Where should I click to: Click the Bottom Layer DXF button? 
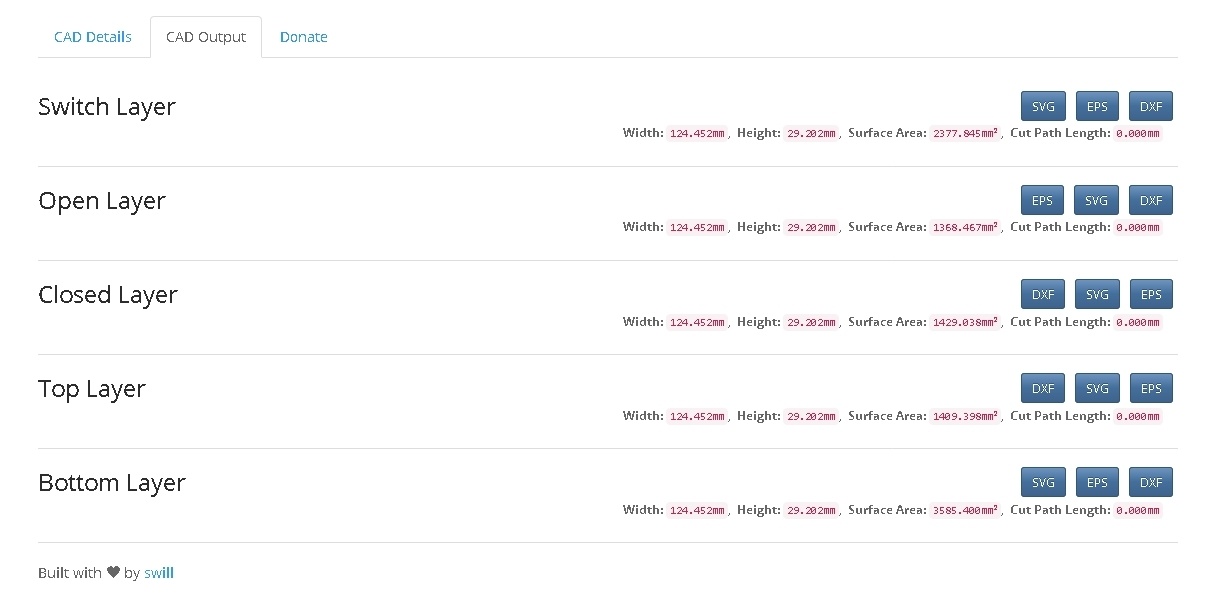pos(1151,482)
